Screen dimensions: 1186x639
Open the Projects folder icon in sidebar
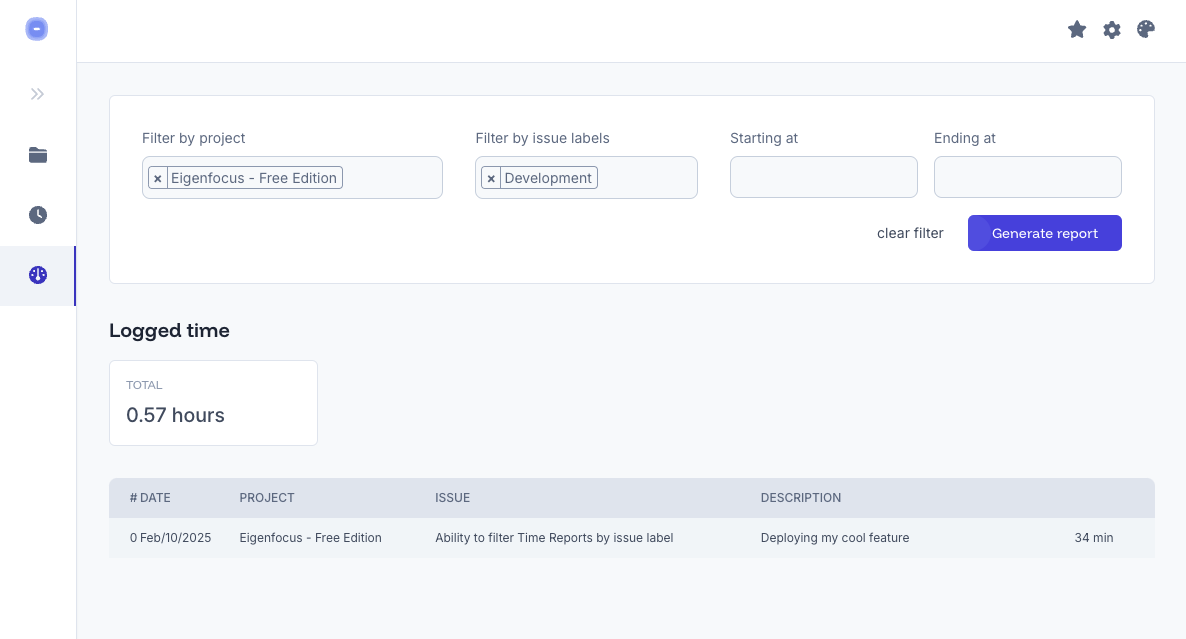[x=37, y=155]
